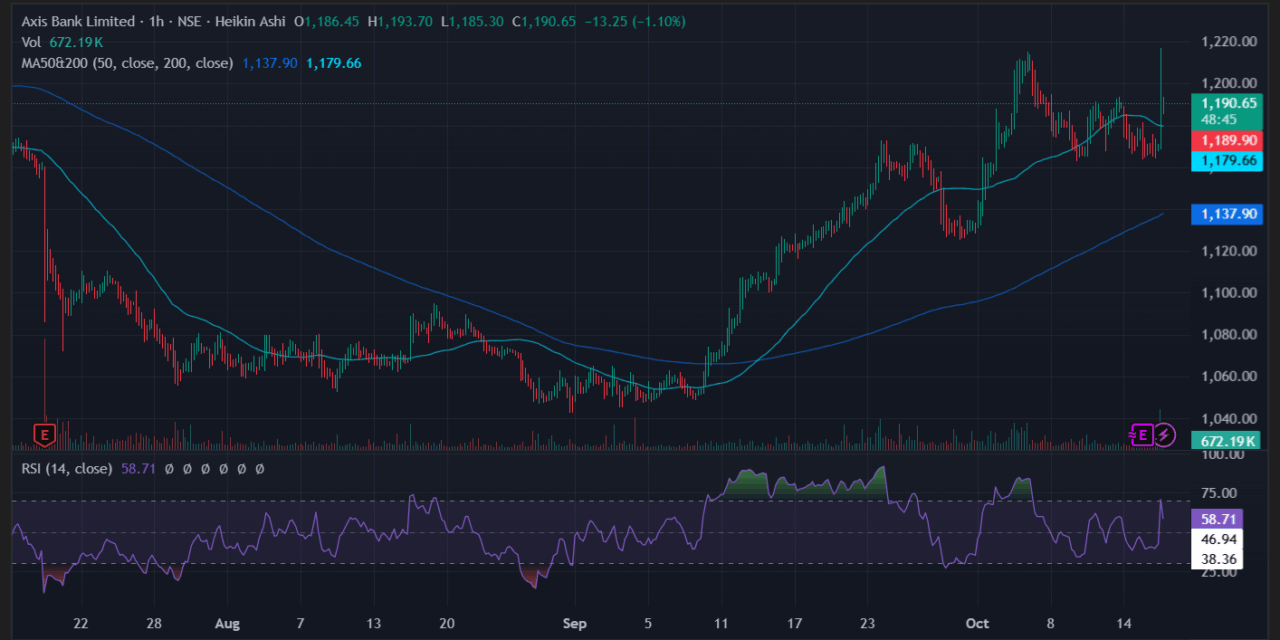Click the 46.94 RSI scale label

tap(1218, 539)
